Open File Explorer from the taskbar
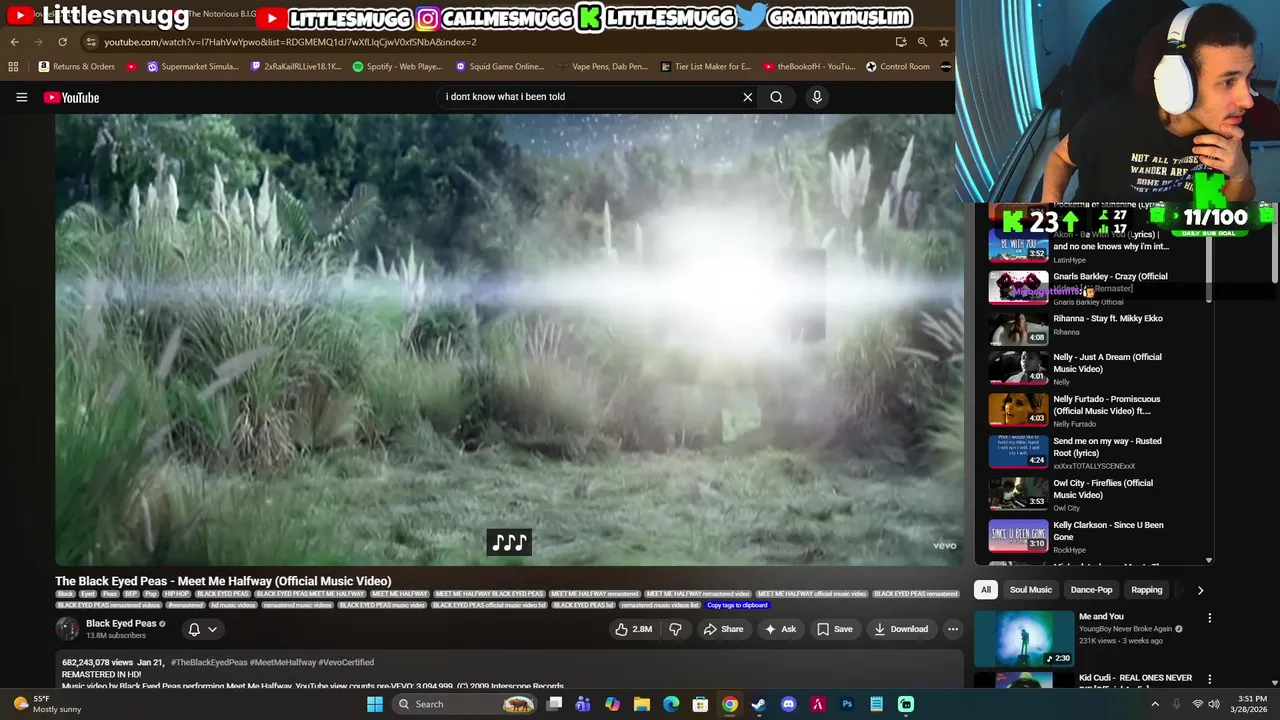This screenshot has width=1280, height=720. coord(642,704)
